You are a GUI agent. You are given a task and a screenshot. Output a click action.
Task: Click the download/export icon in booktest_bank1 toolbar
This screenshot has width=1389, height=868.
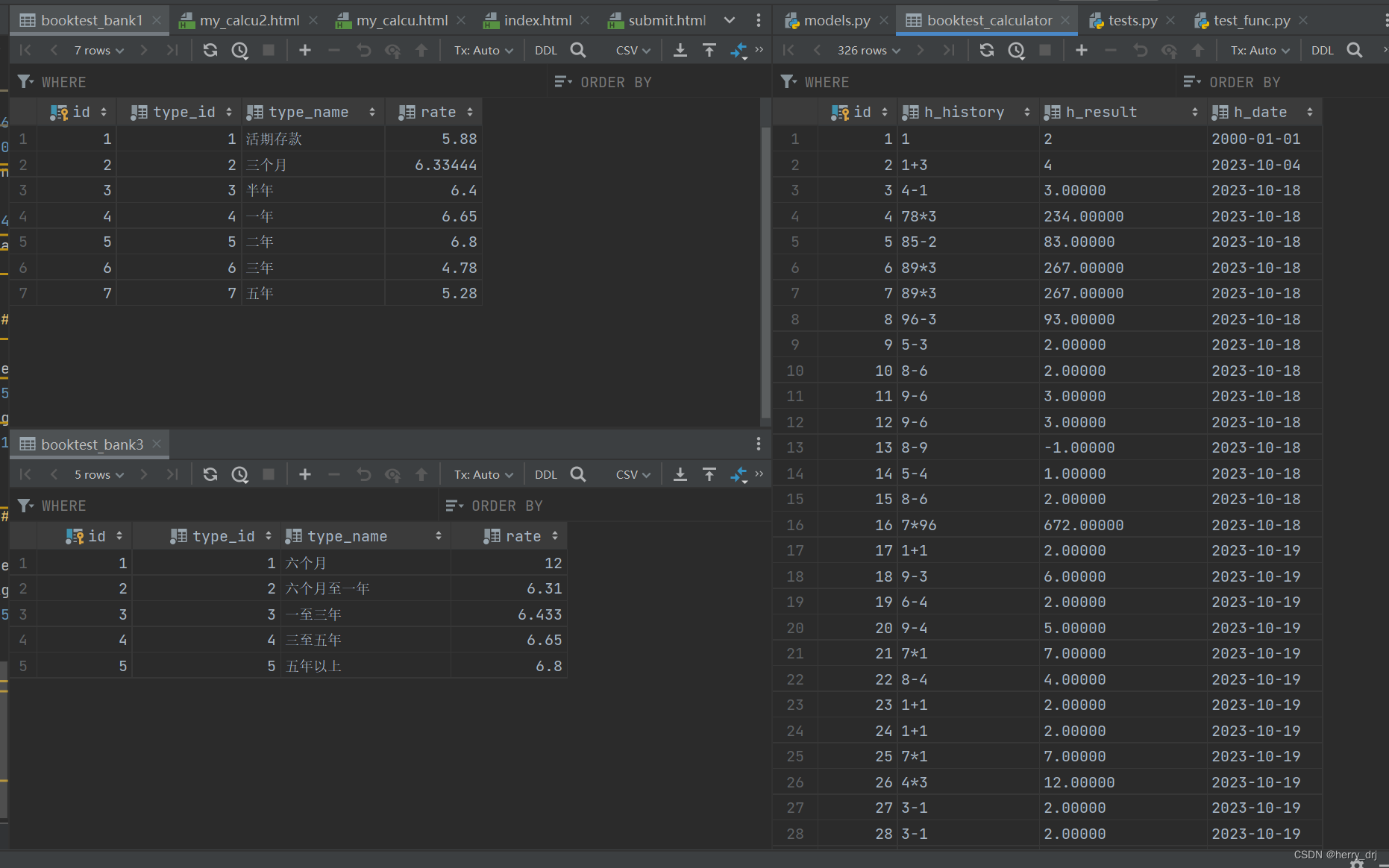pos(680,50)
